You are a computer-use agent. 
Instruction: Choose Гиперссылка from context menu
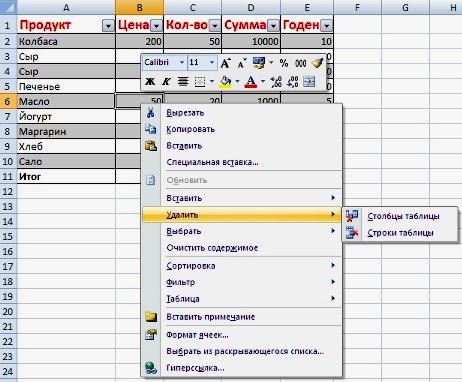pos(241,368)
